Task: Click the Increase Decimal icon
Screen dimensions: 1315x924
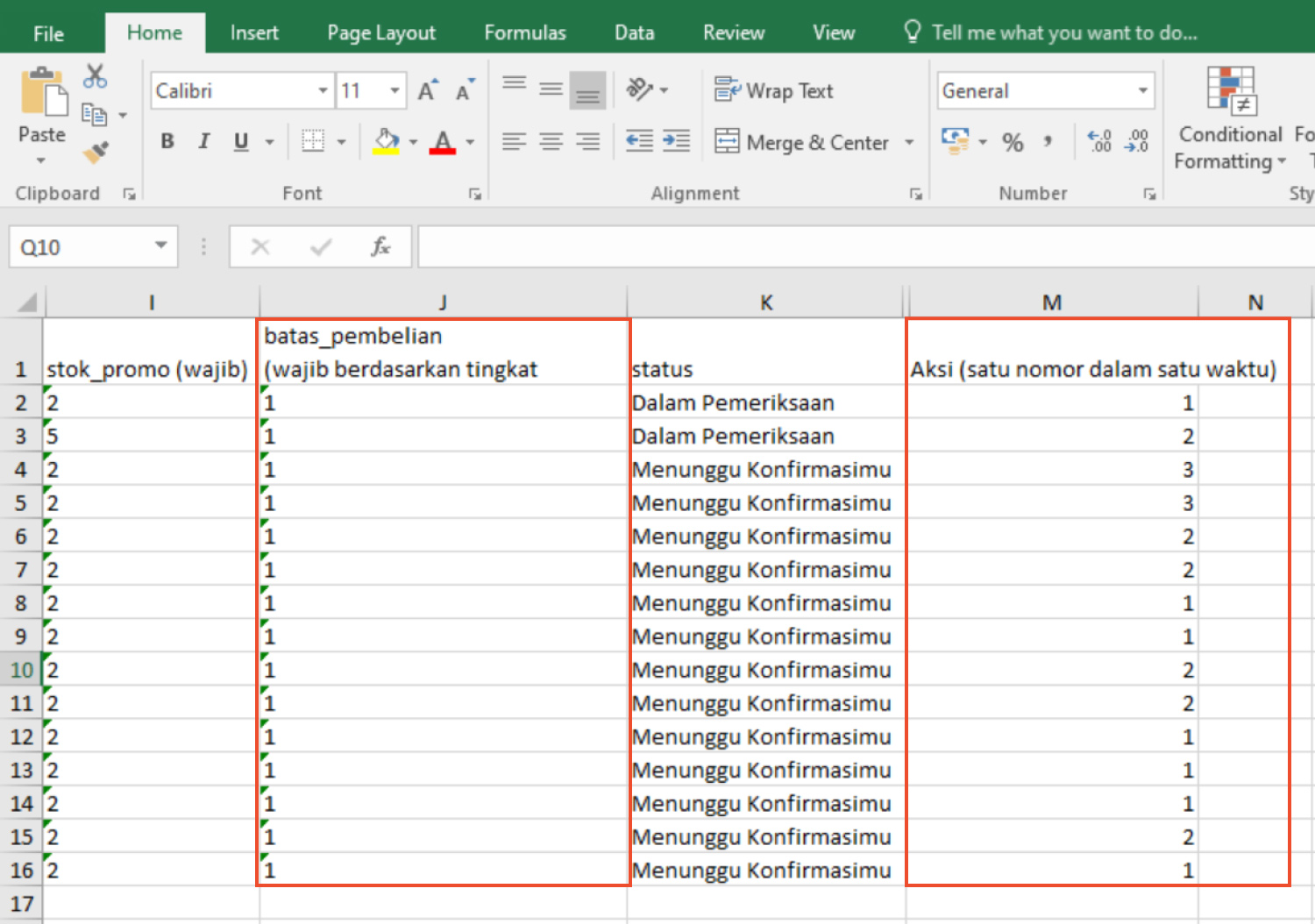Action: pos(1098,141)
